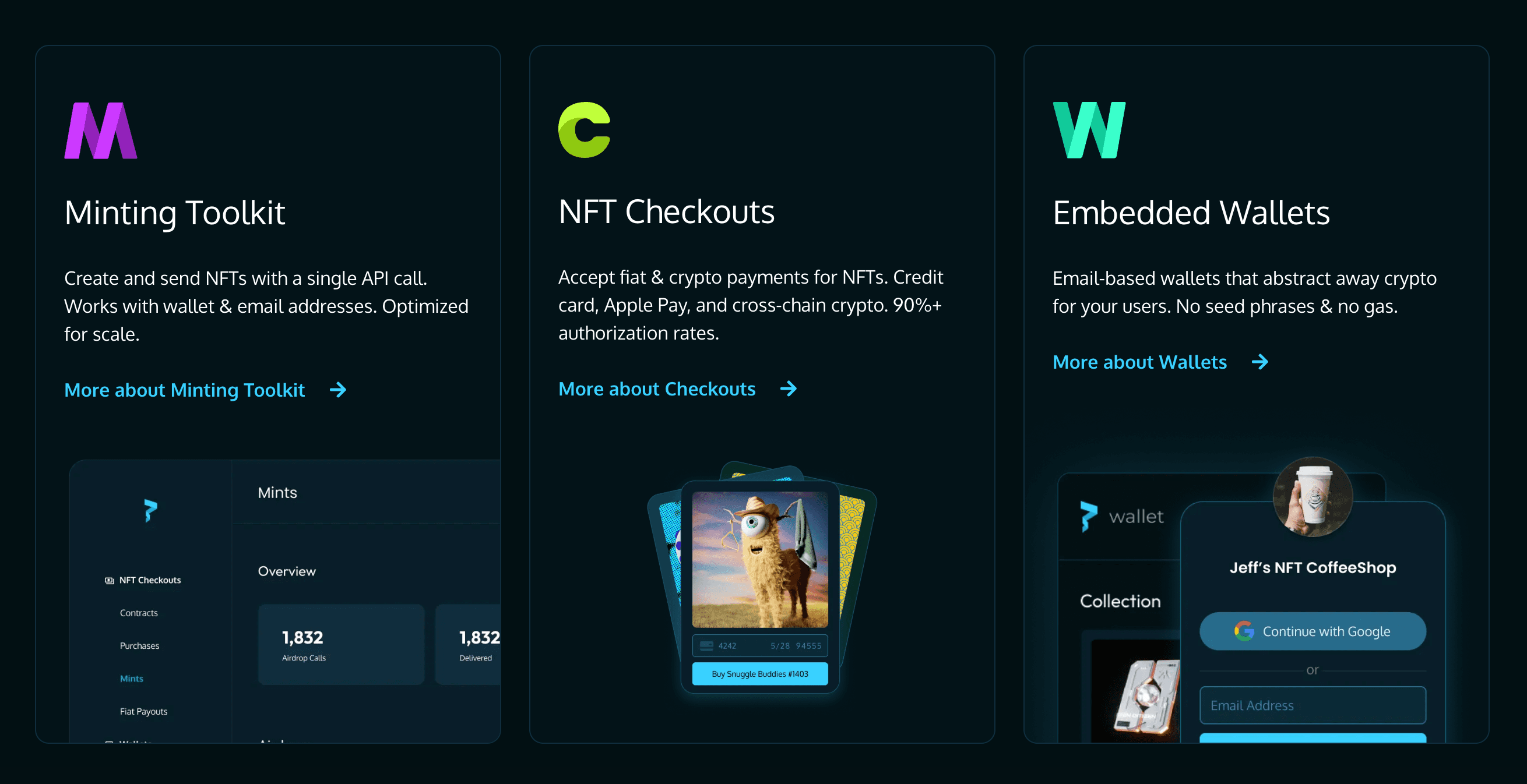Open Fiat Payouts sidebar item
The height and width of the screenshot is (784, 1527).
coord(143,711)
